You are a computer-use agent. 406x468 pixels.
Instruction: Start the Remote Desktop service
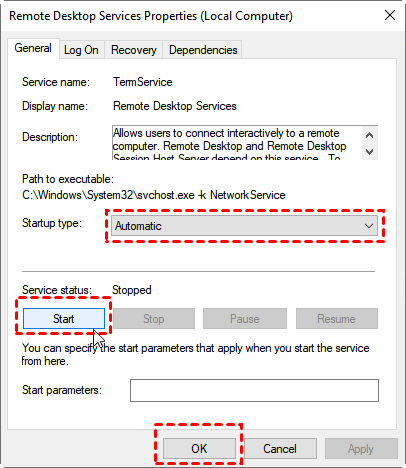64,319
